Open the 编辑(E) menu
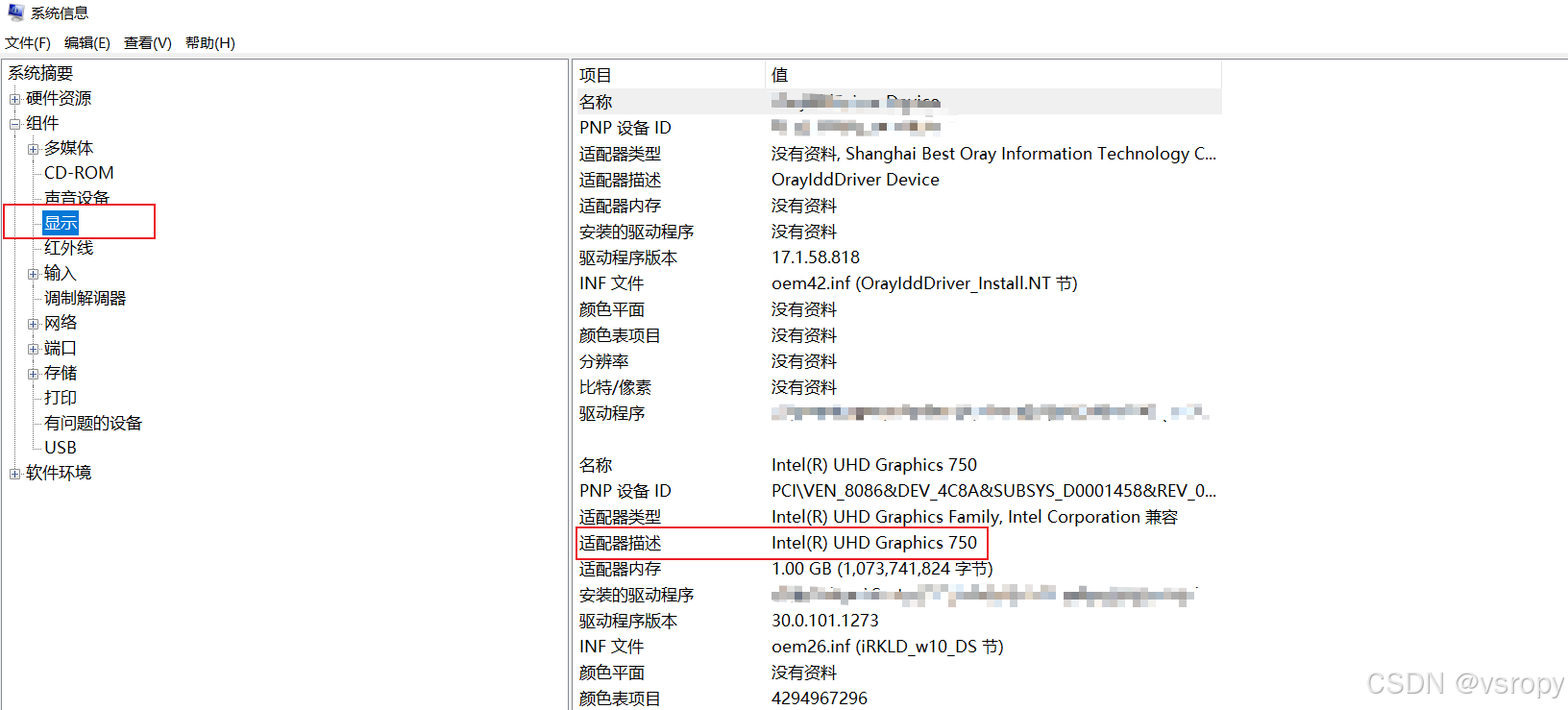The image size is (1568, 710). 86,43
